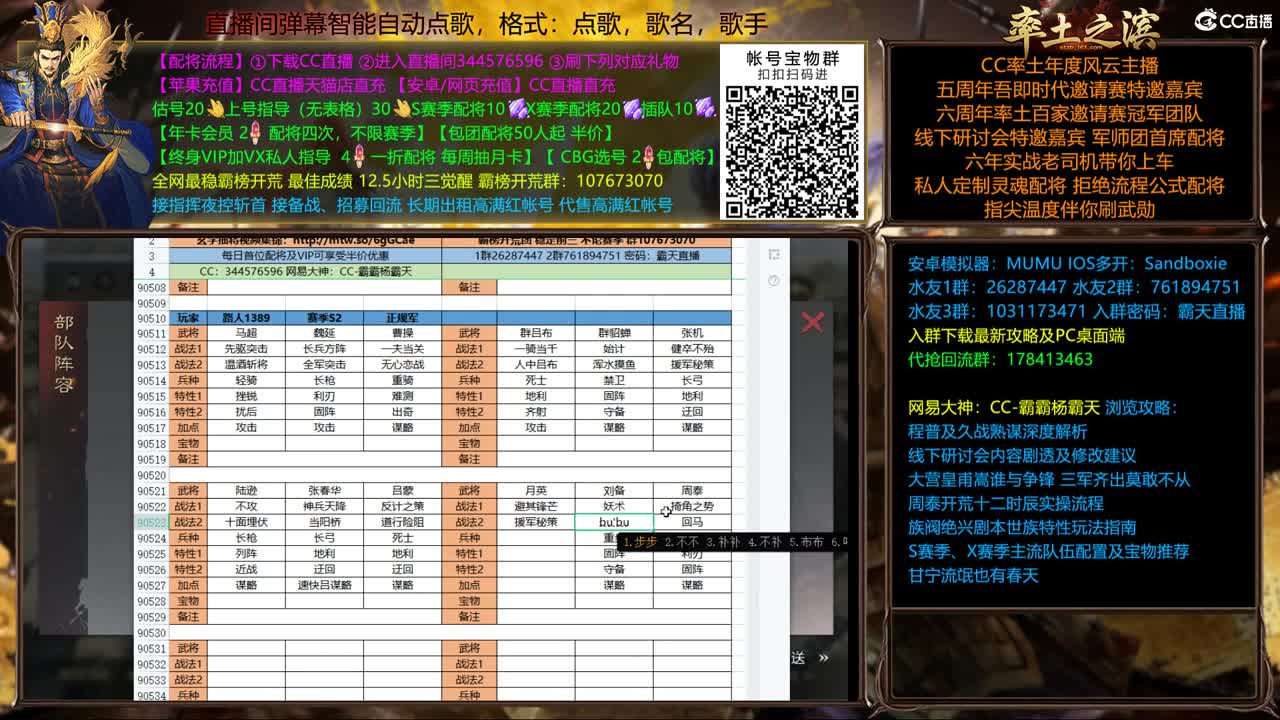Click the cell 避其锋芒
This screenshot has height=720, width=1280.
pyautogui.click(x=536, y=507)
